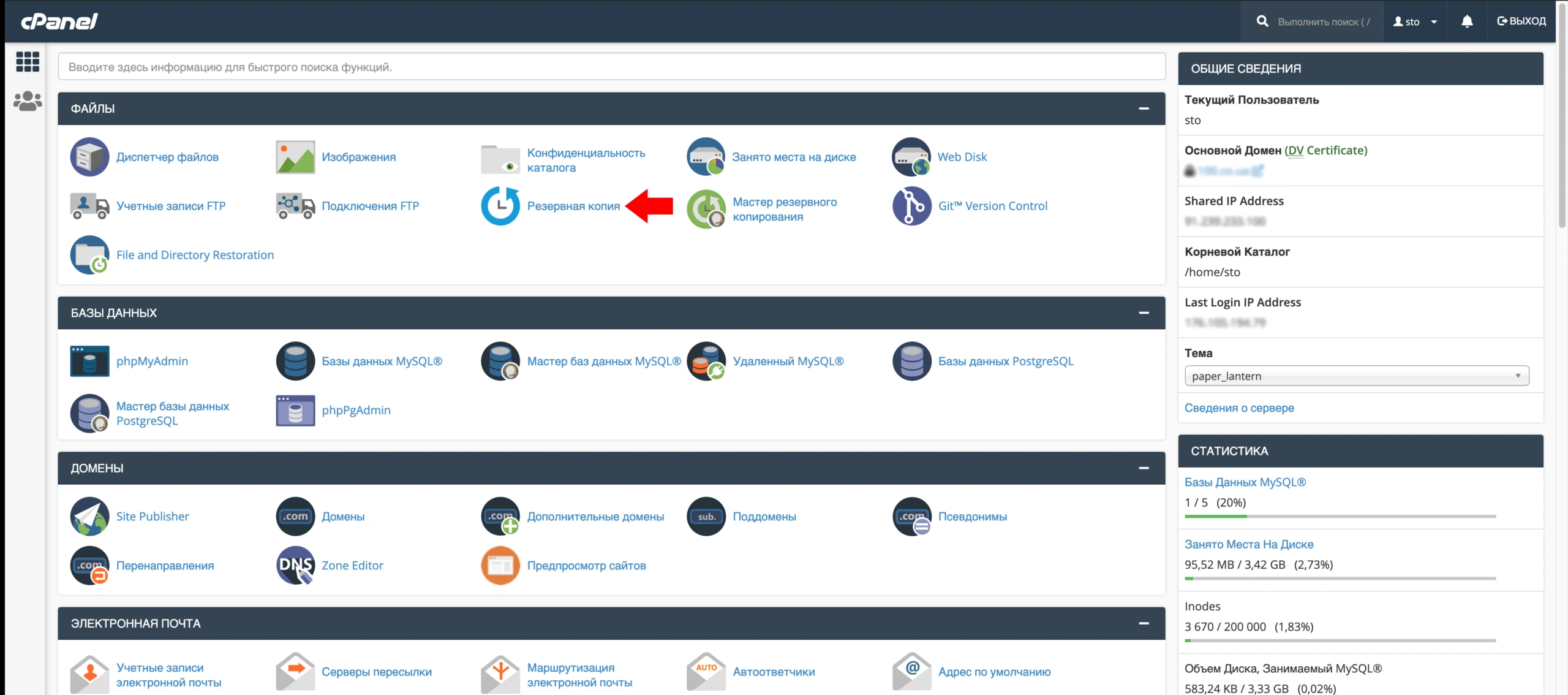Open the Маршрутизация электронной почты link
This screenshot has height=695, width=1568.
[579, 675]
